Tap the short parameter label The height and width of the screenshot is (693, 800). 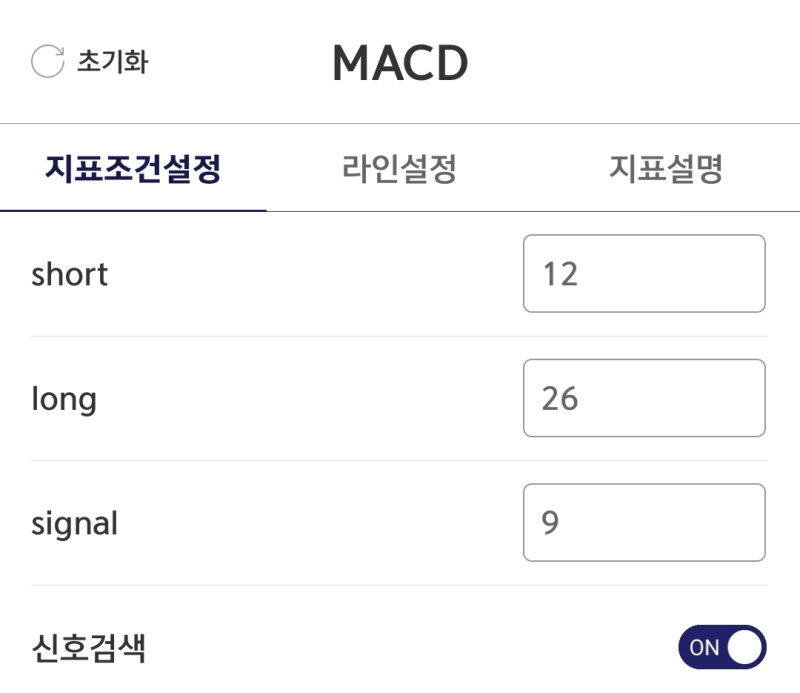[69, 275]
